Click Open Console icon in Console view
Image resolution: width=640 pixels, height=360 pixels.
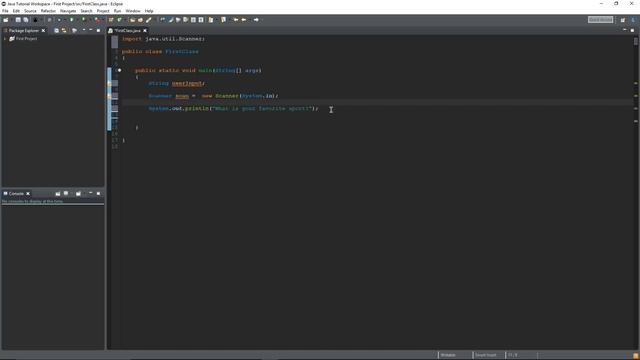tap(78, 193)
